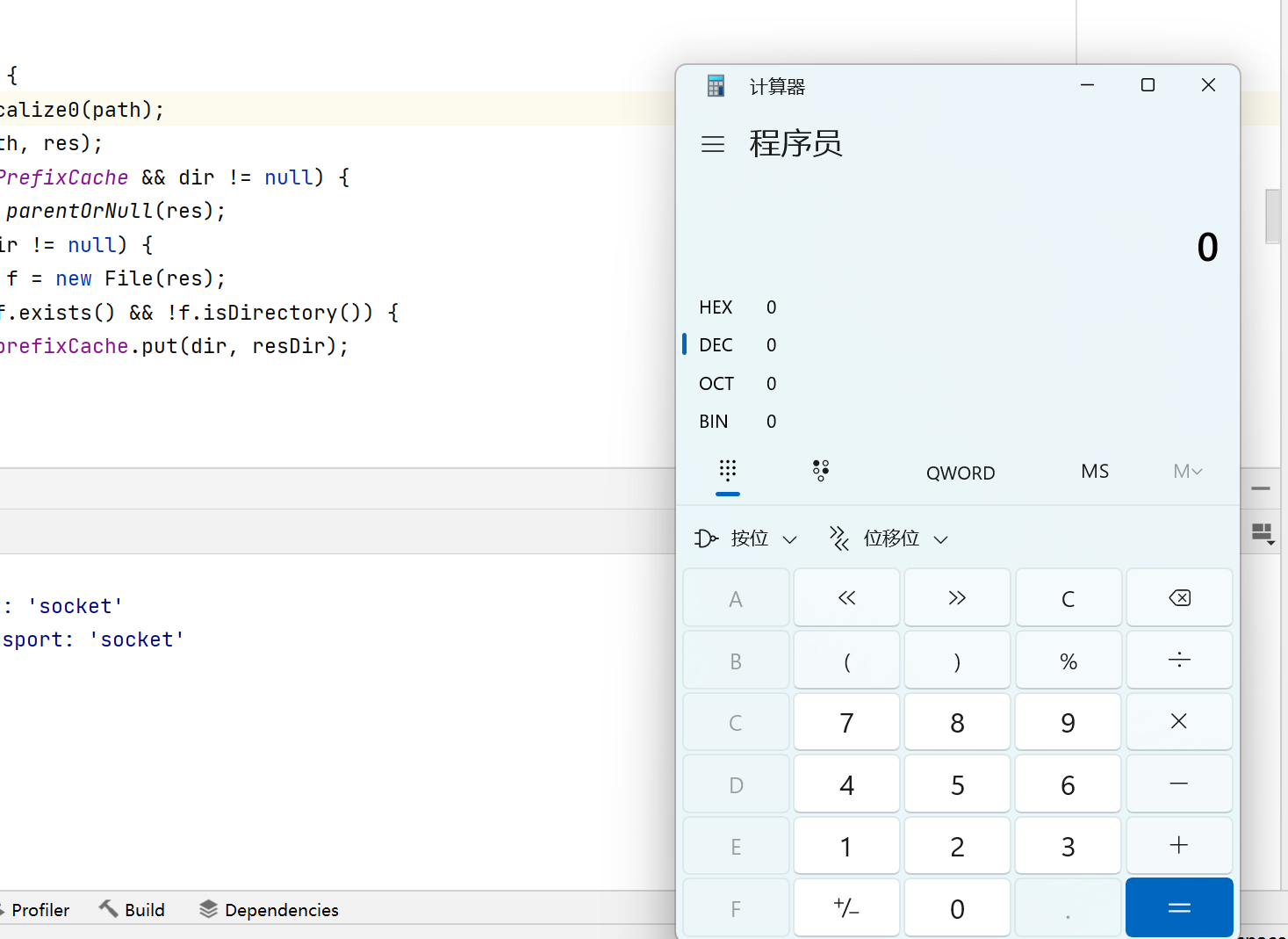This screenshot has height=939, width=1288.
Task: Click the "sport: 'socket'" console line
Action: 93,639
